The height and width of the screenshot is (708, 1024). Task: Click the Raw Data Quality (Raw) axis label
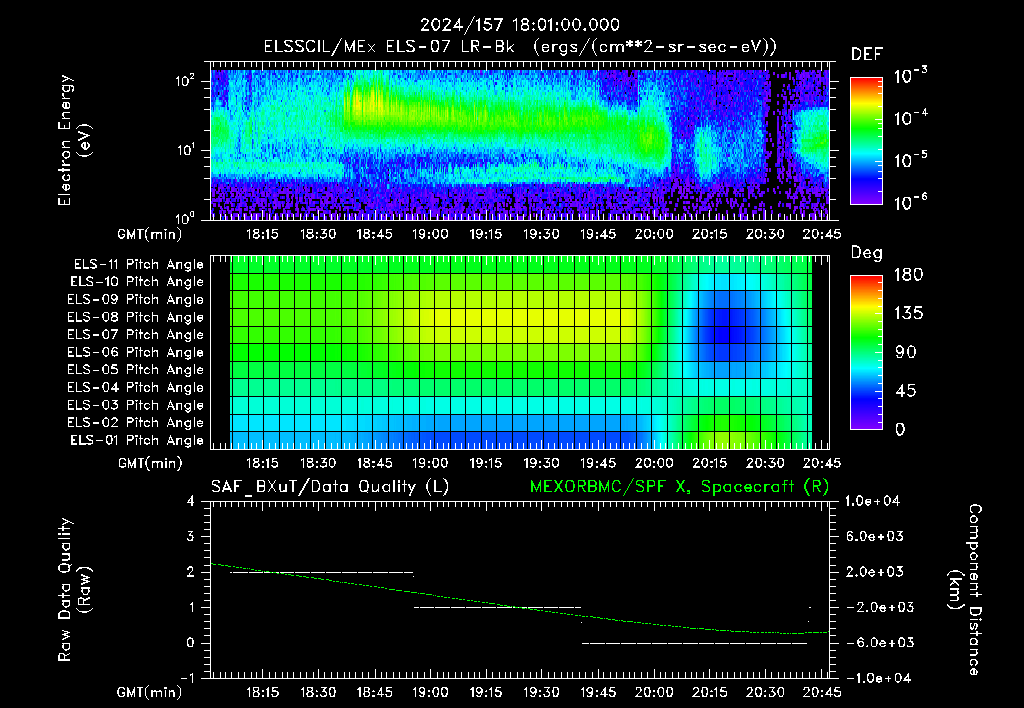tap(74, 590)
